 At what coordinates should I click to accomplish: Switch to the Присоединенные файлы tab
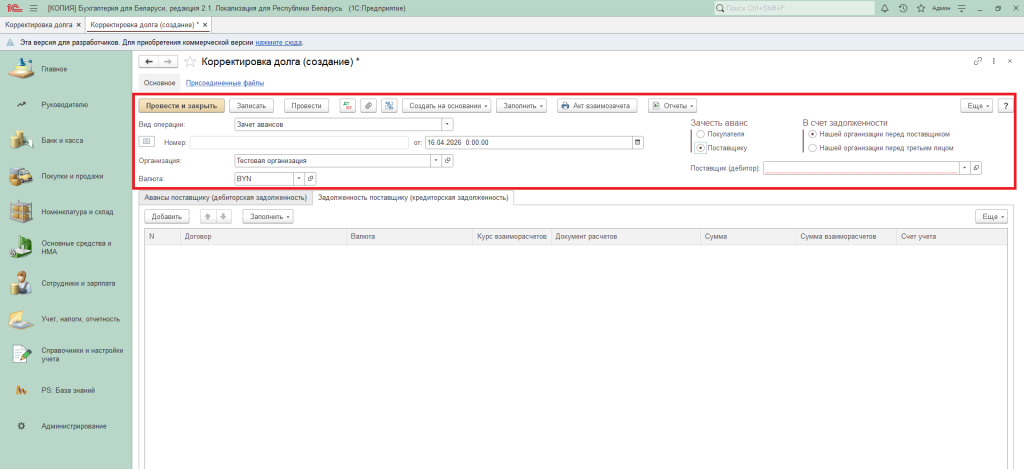click(225, 82)
